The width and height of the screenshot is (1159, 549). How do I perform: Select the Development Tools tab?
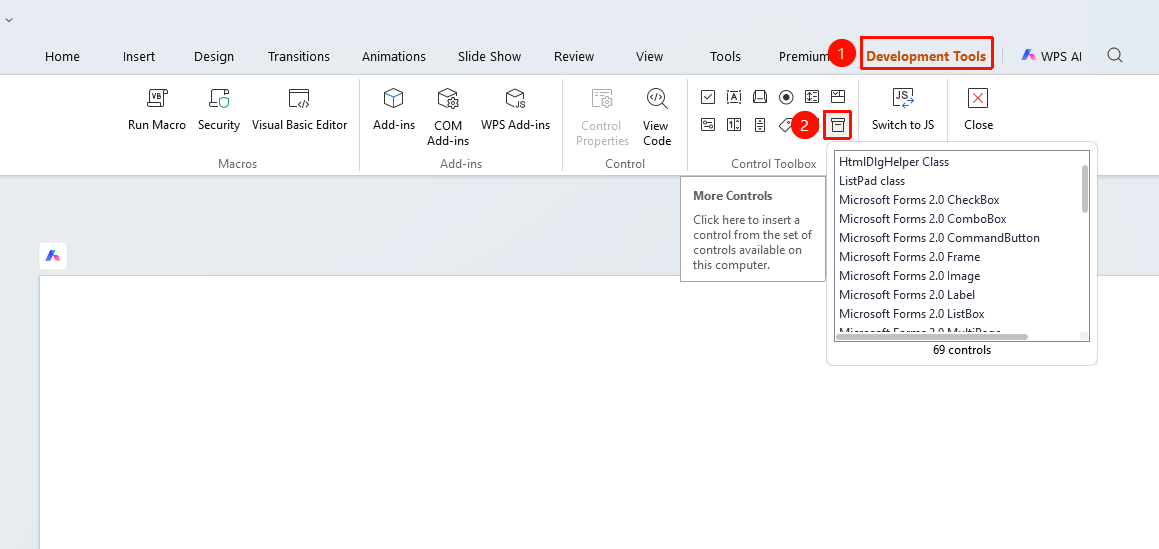926,55
